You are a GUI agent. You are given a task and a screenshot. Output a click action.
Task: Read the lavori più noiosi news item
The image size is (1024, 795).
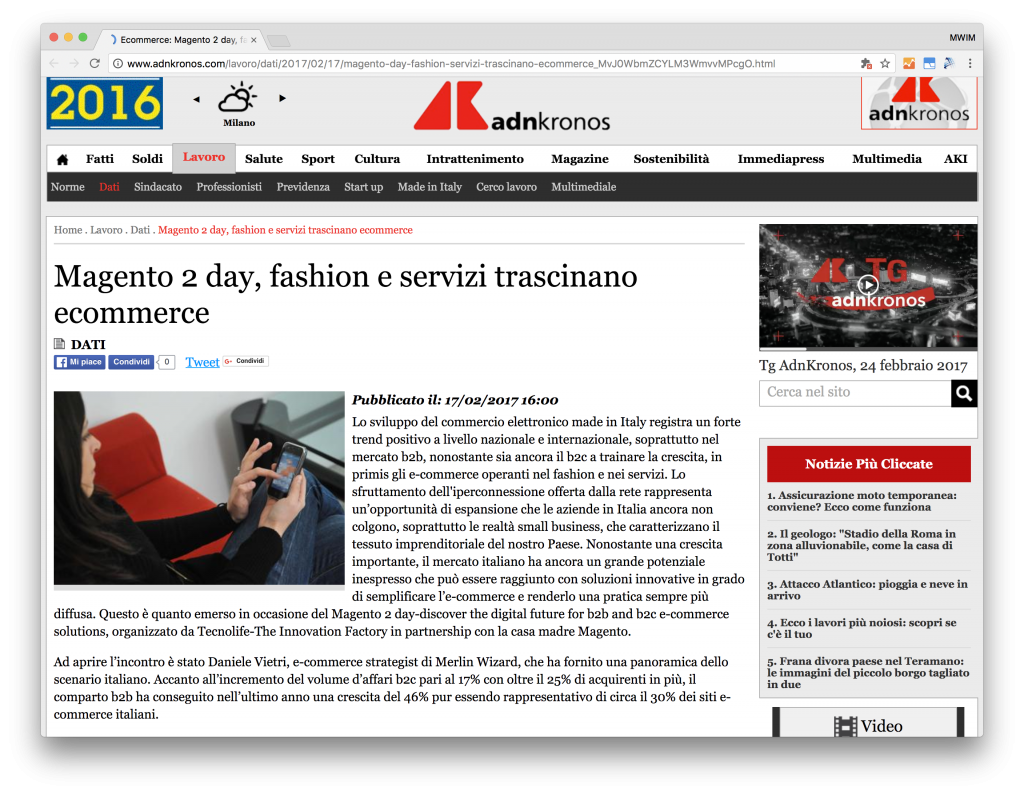click(868, 628)
